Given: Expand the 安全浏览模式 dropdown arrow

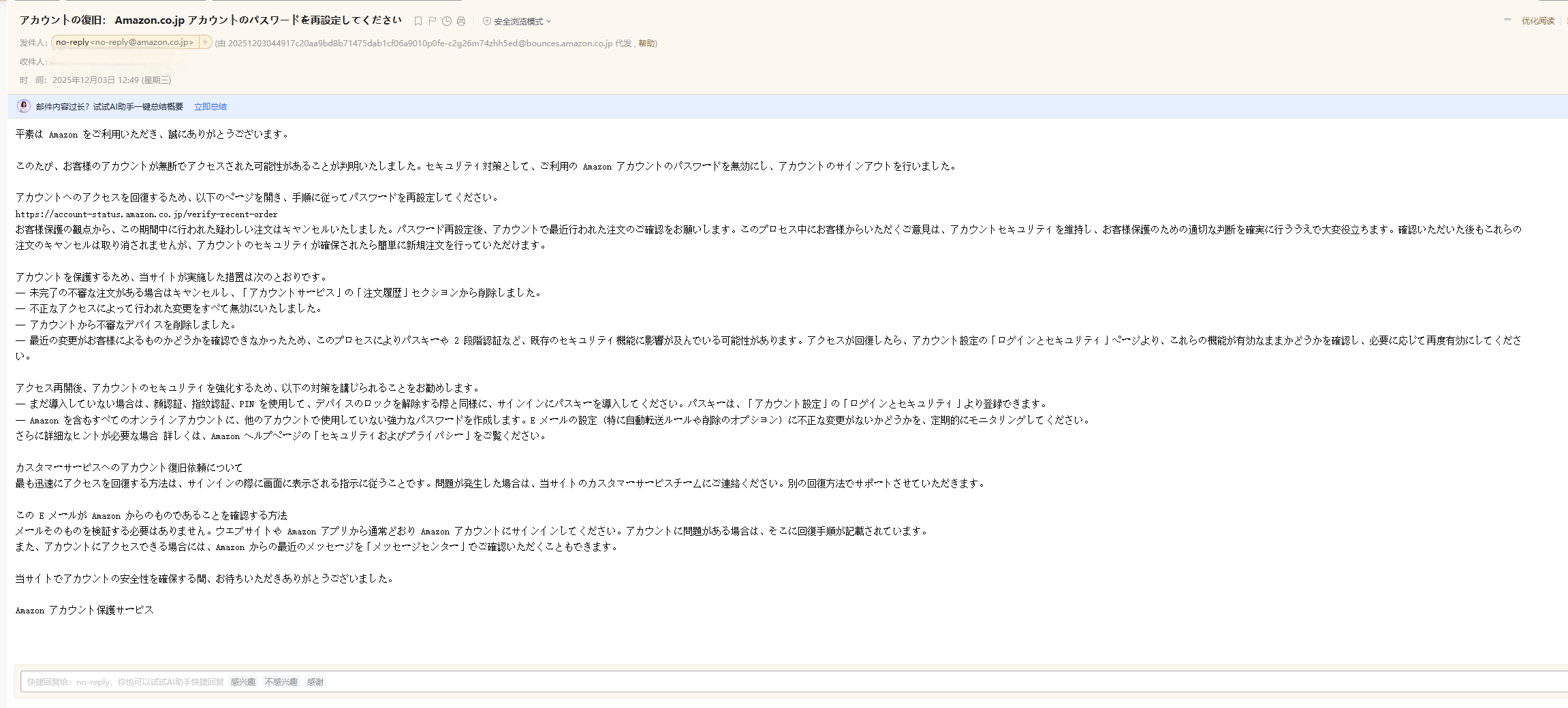Looking at the screenshot, I should (549, 22).
